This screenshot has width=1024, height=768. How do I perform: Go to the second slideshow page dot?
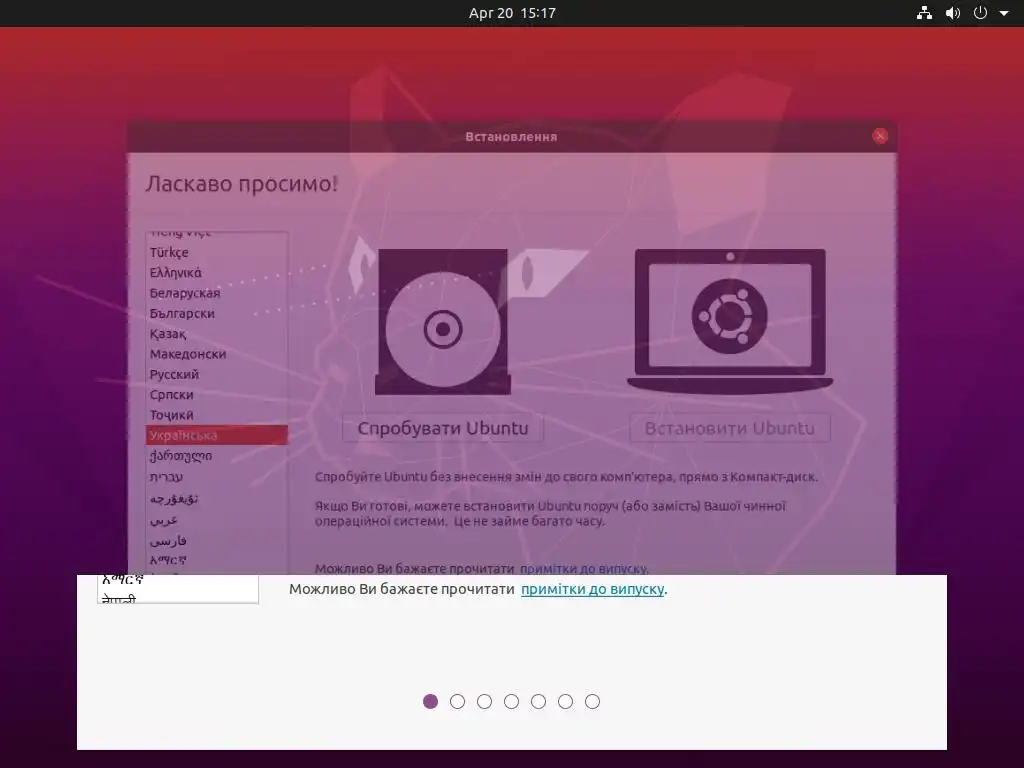[457, 701]
